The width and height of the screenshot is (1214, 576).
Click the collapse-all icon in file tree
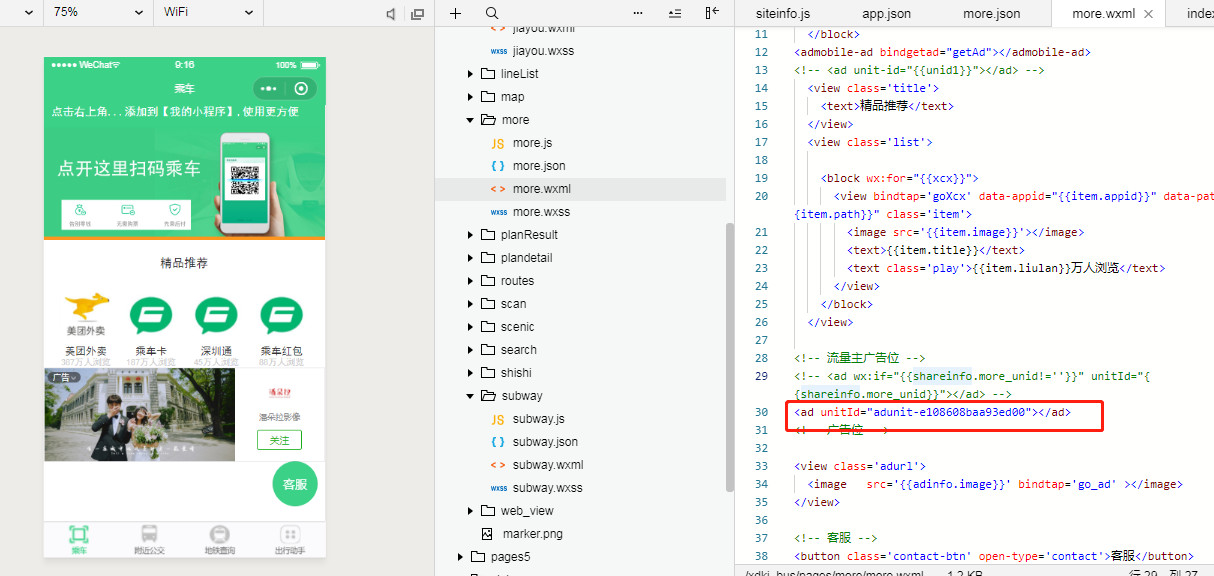coord(674,13)
